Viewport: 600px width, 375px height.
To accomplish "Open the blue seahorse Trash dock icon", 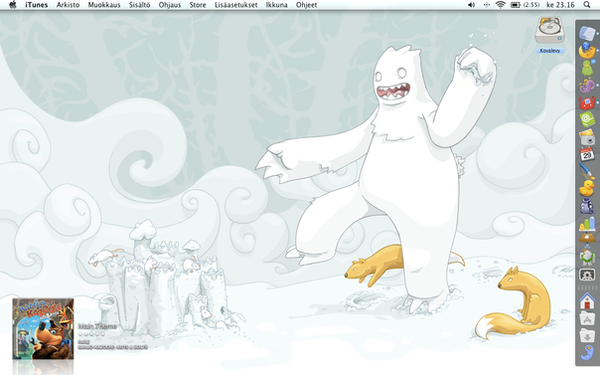I will point(587,353).
